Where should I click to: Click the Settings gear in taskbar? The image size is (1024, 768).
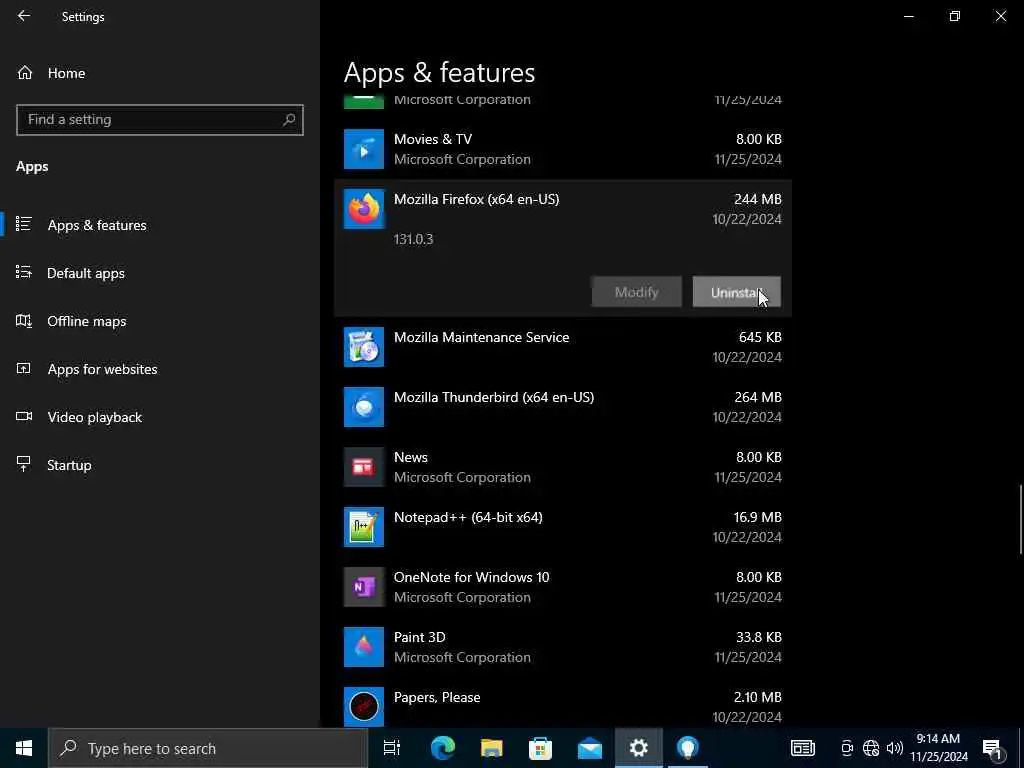tap(639, 748)
